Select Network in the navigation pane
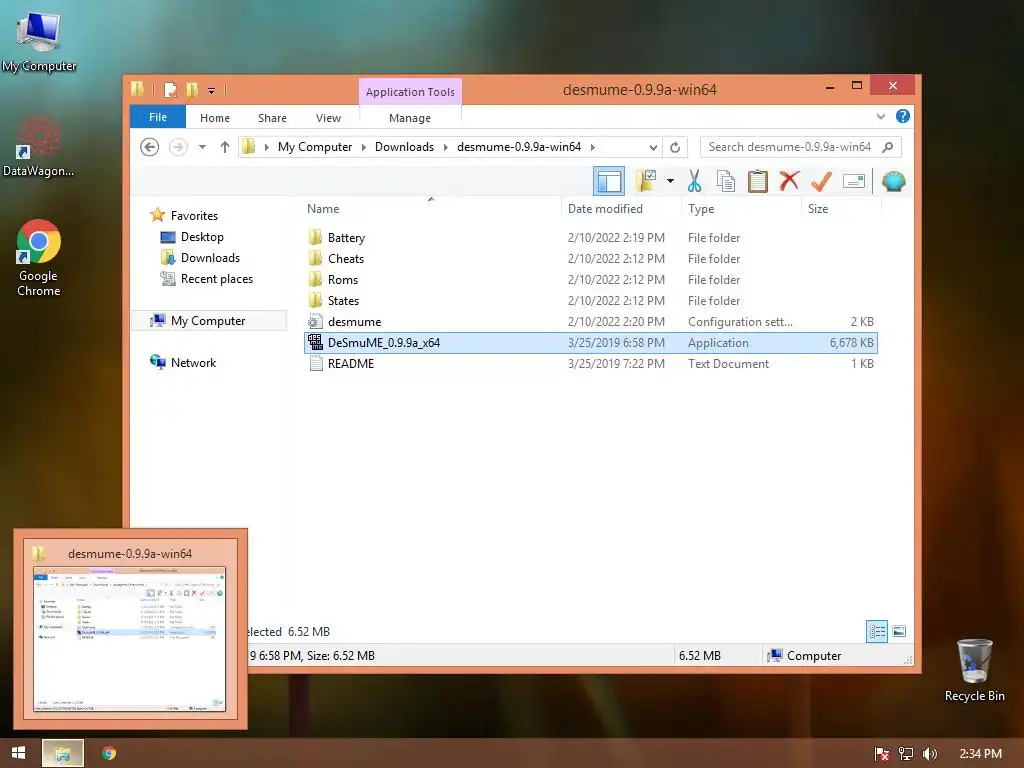This screenshot has width=1024, height=768. [x=193, y=362]
